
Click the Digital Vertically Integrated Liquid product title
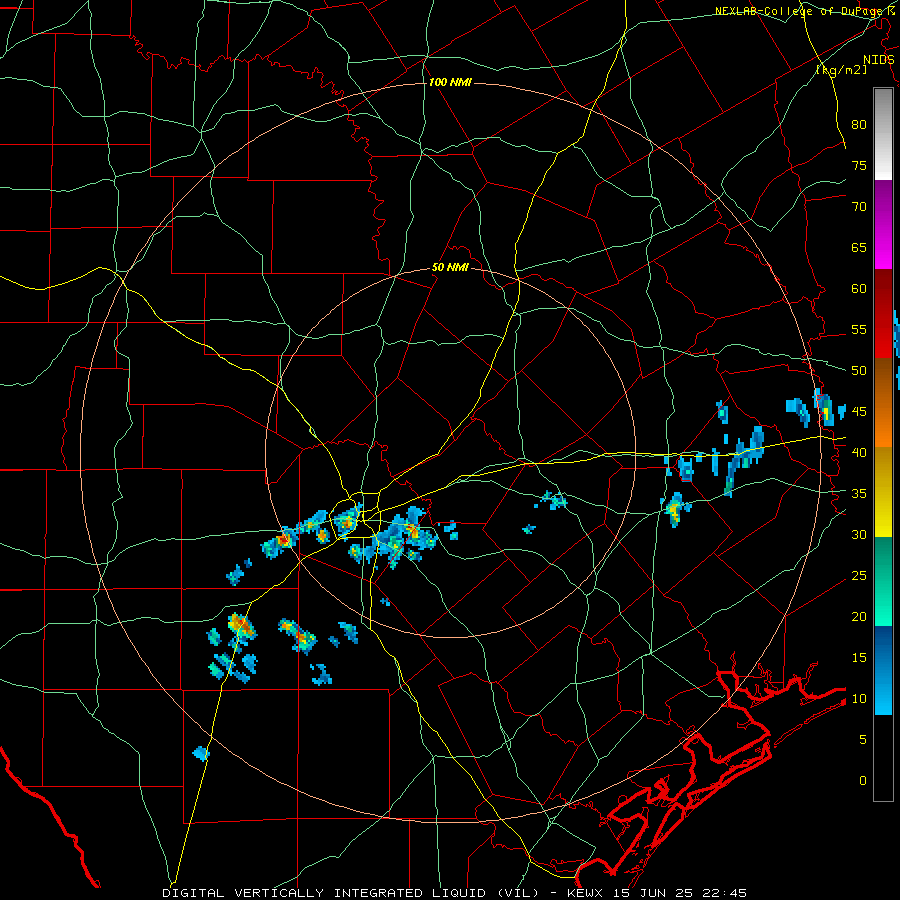tap(350, 893)
